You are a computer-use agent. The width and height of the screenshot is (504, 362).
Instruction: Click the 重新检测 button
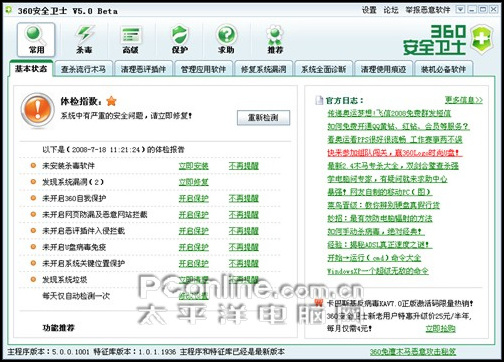263,118
